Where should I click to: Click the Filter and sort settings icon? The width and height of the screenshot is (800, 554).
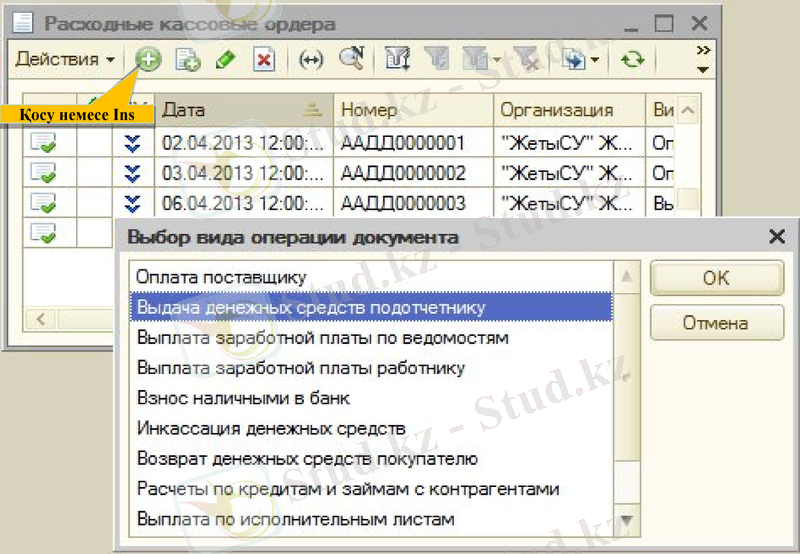397,60
